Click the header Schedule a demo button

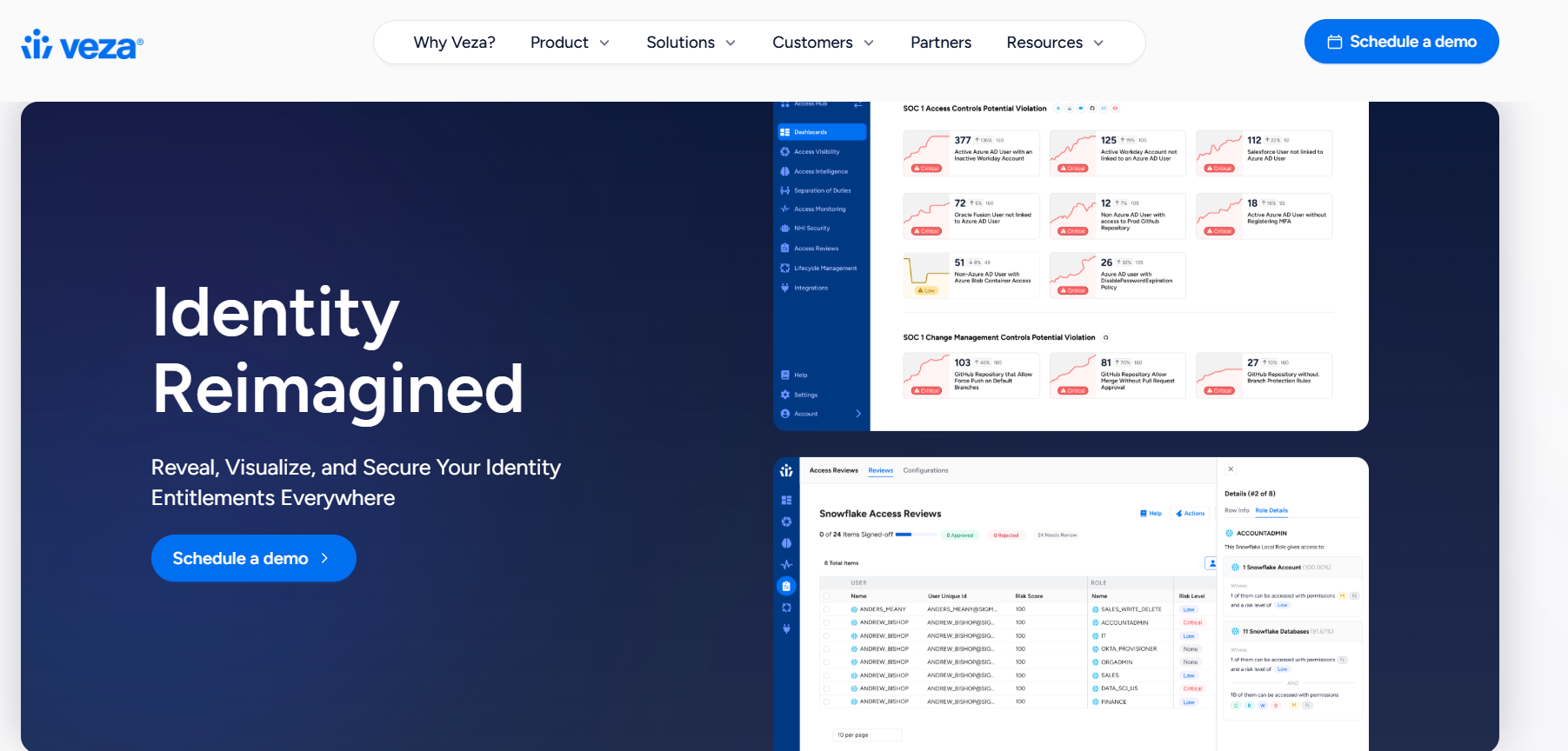pyautogui.click(x=1401, y=42)
